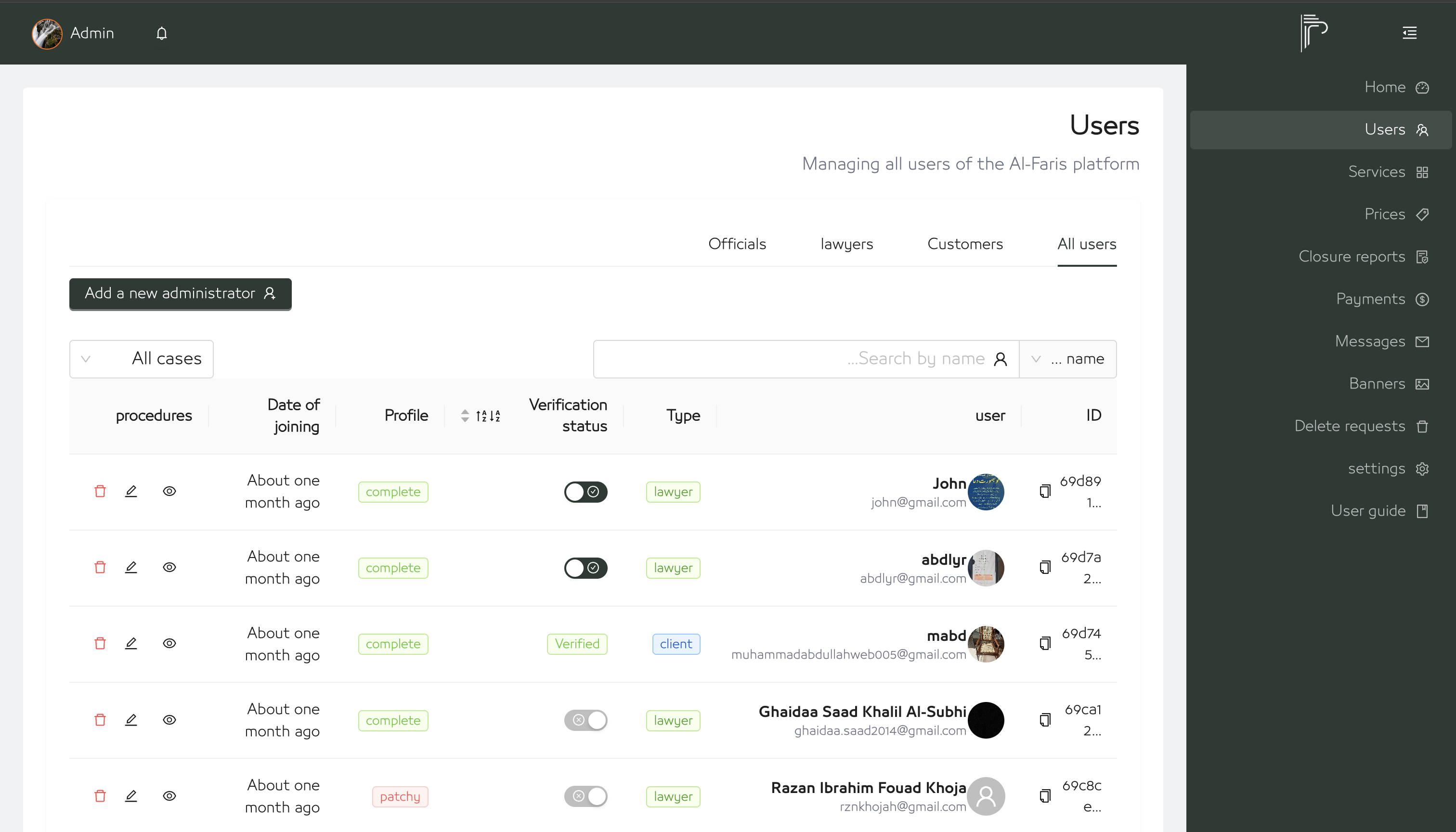Screen dimensions: 1456x832
Task: Click John's profile thumbnail
Action: pos(986,492)
